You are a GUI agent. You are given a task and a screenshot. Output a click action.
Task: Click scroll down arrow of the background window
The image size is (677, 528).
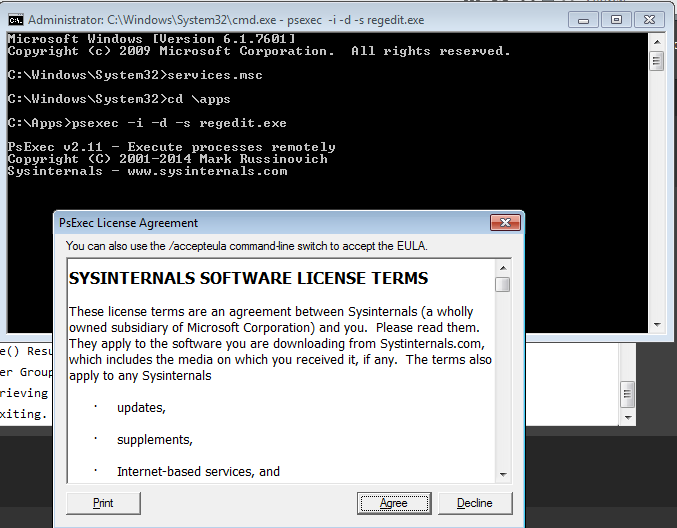[627, 417]
